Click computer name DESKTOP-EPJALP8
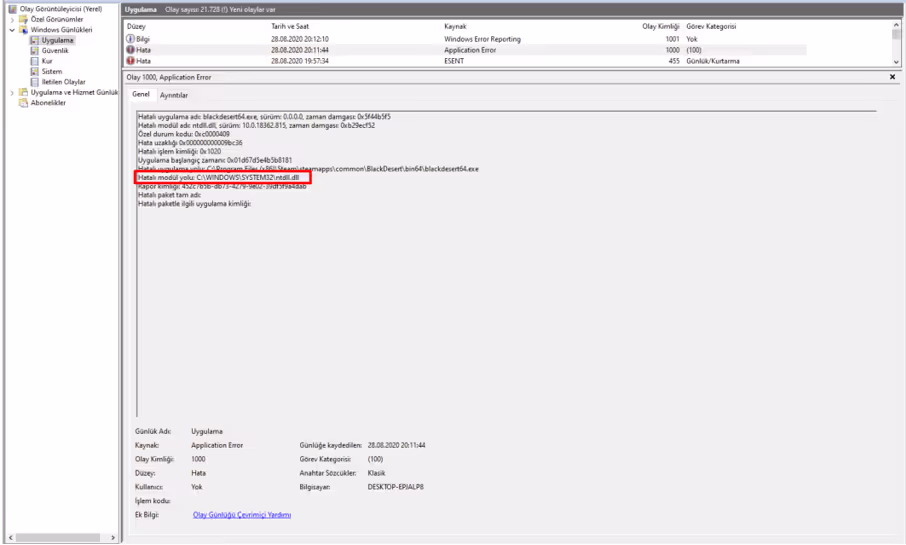 click(x=396, y=487)
